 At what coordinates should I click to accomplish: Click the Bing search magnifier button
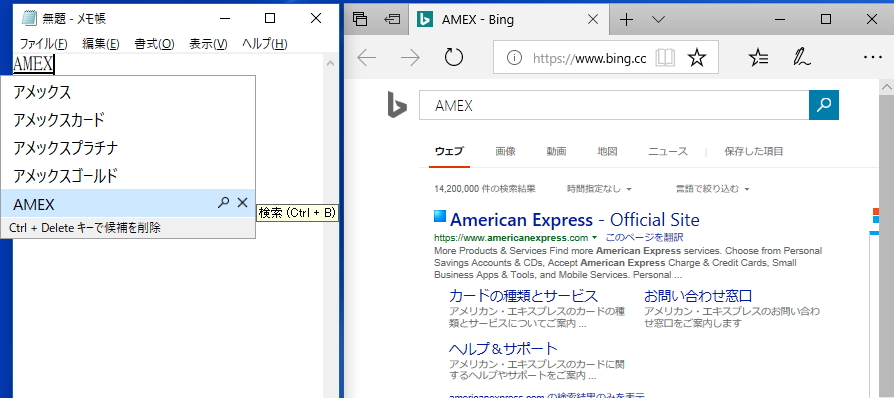tap(824, 105)
